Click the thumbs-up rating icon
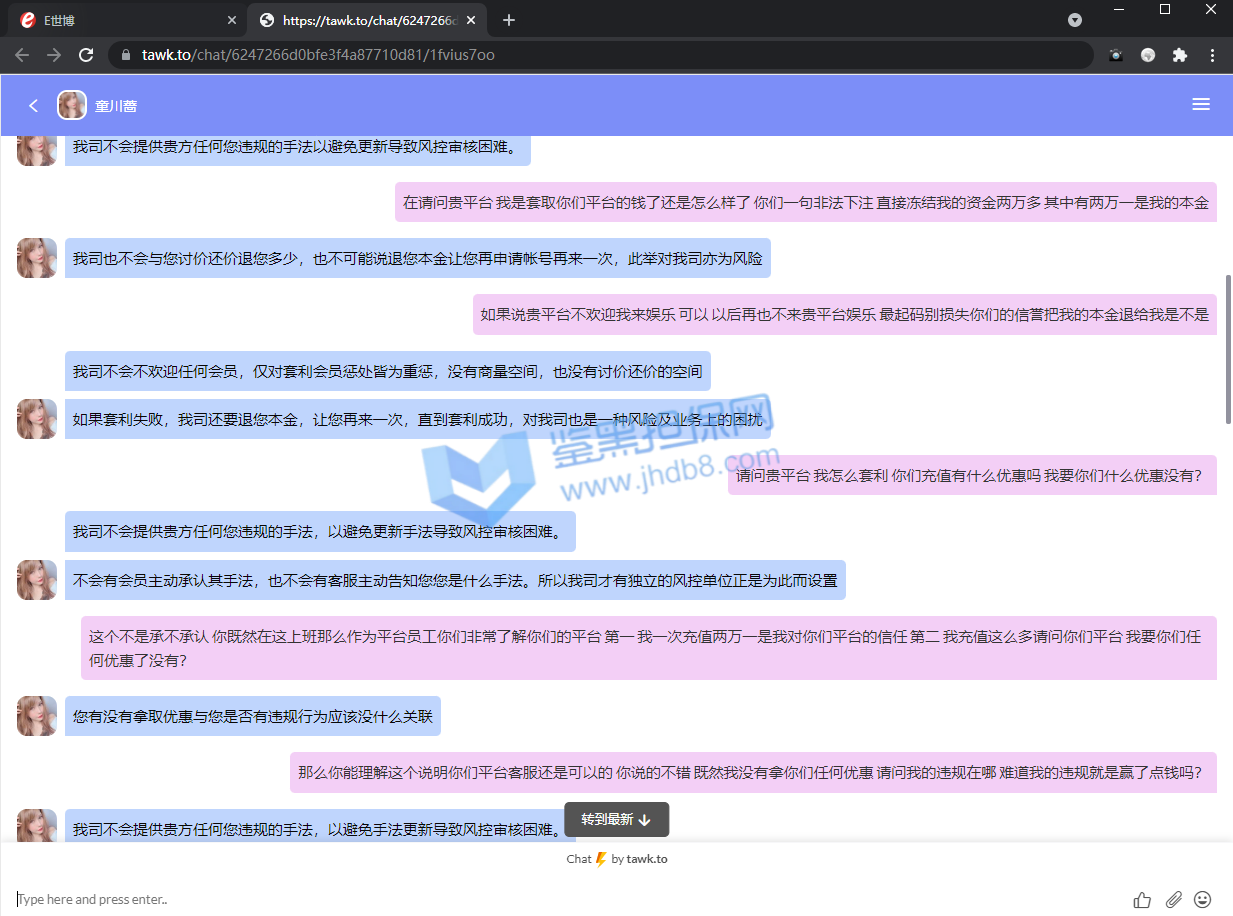This screenshot has width=1233, height=916. pos(1142,899)
